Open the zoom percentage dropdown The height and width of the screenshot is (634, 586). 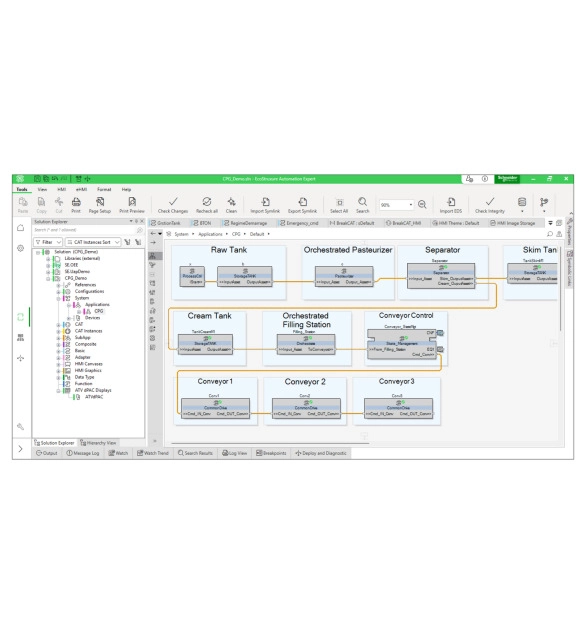[411, 205]
